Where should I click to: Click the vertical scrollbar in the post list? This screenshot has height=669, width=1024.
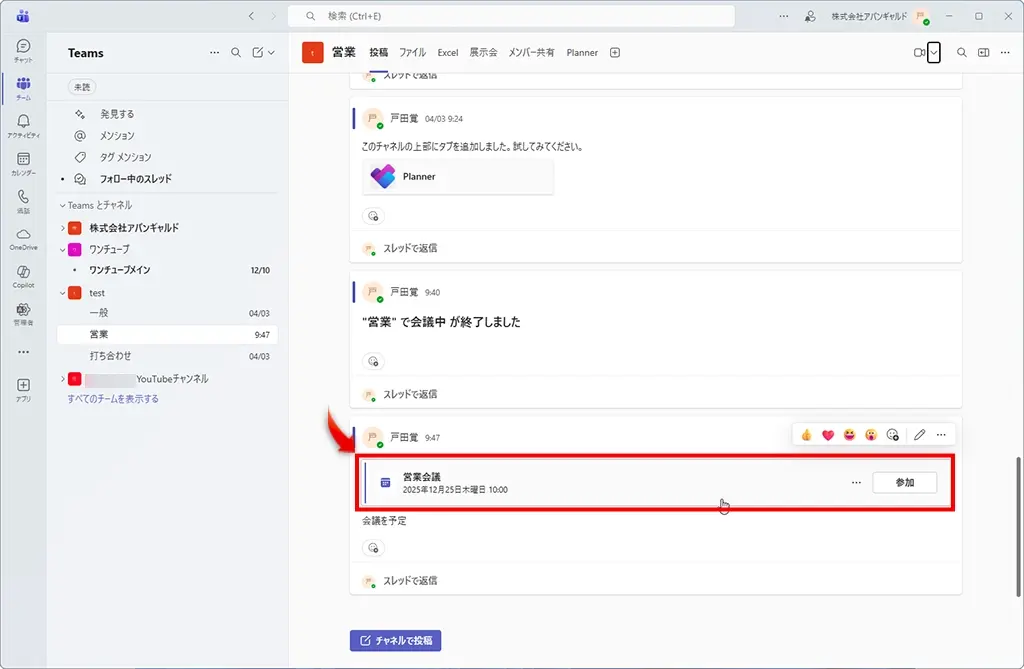click(x=1017, y=498)
